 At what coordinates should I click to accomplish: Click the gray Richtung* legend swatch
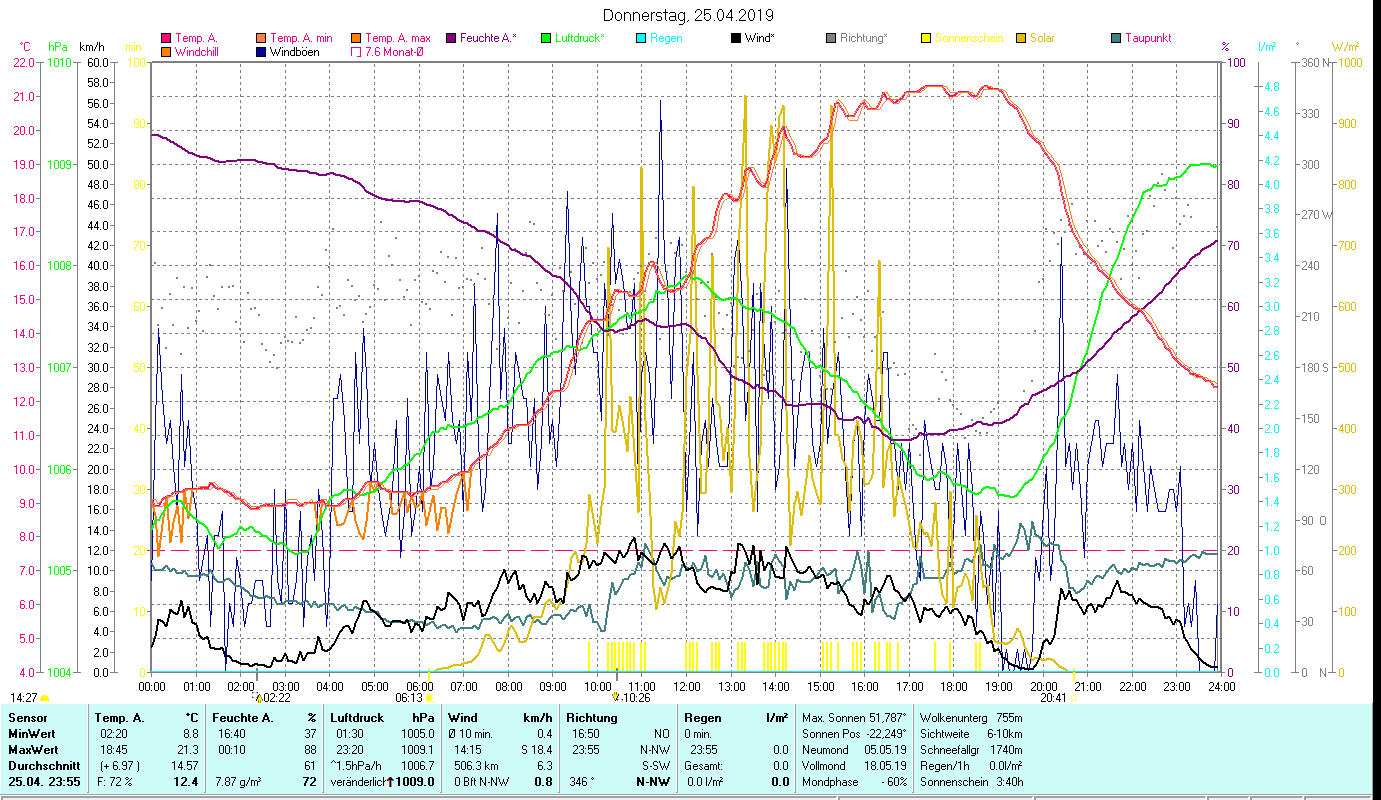[831, 38]
